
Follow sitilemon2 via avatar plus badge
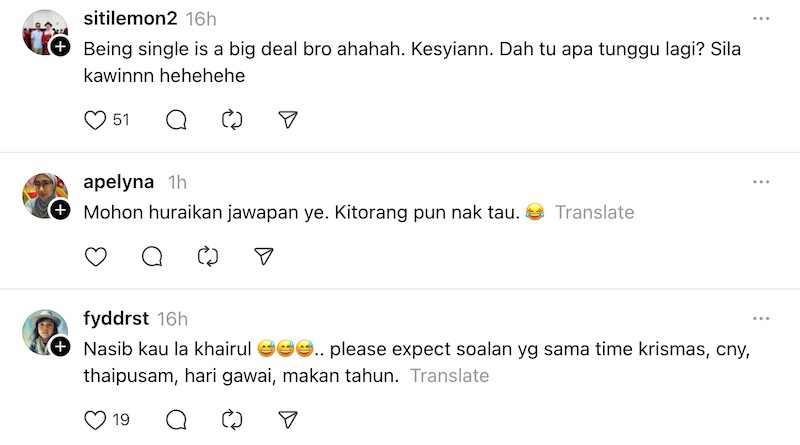tap(60, 47)
